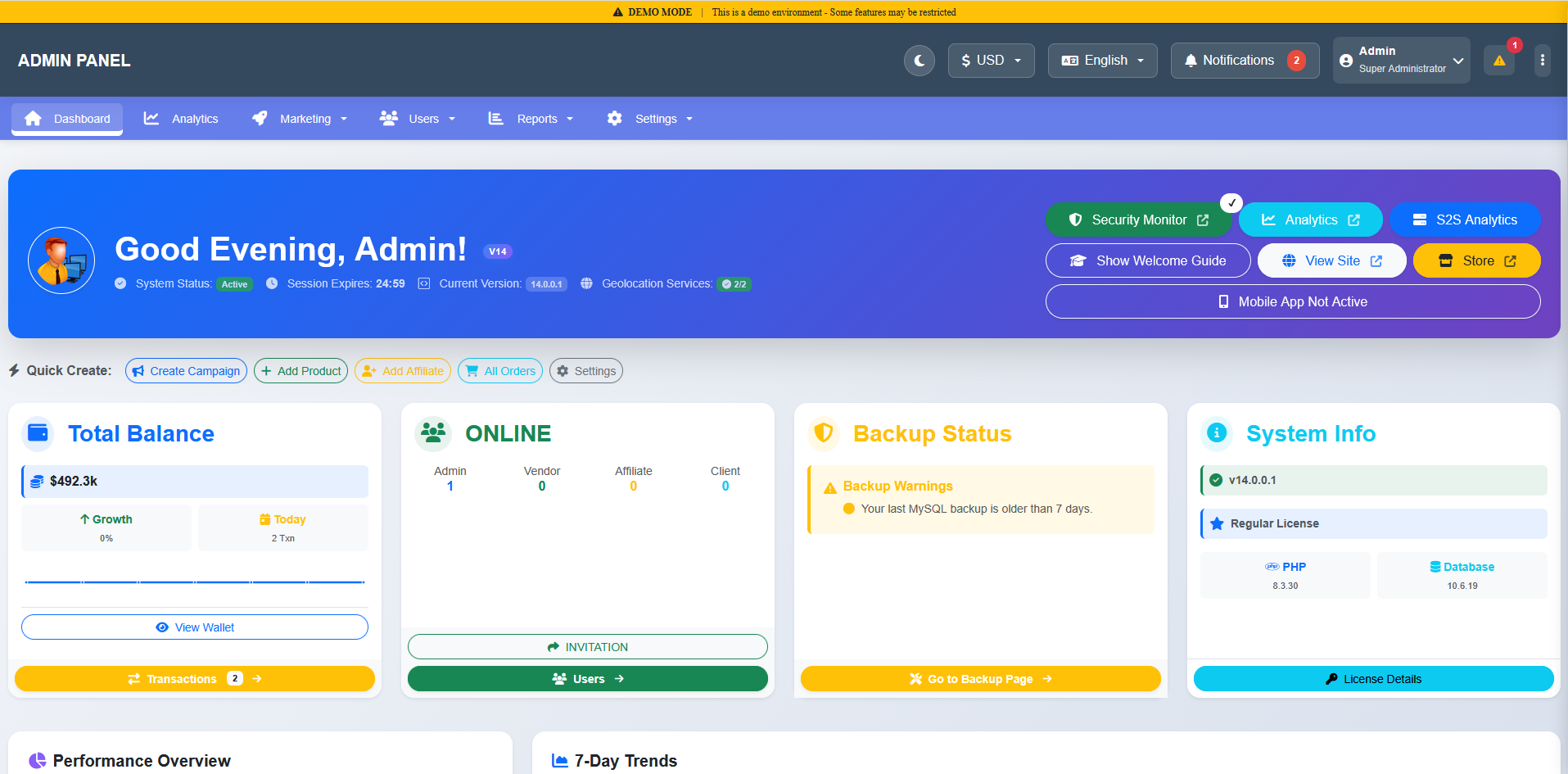
Task: Open the Marketing menu
Action: 300,119
